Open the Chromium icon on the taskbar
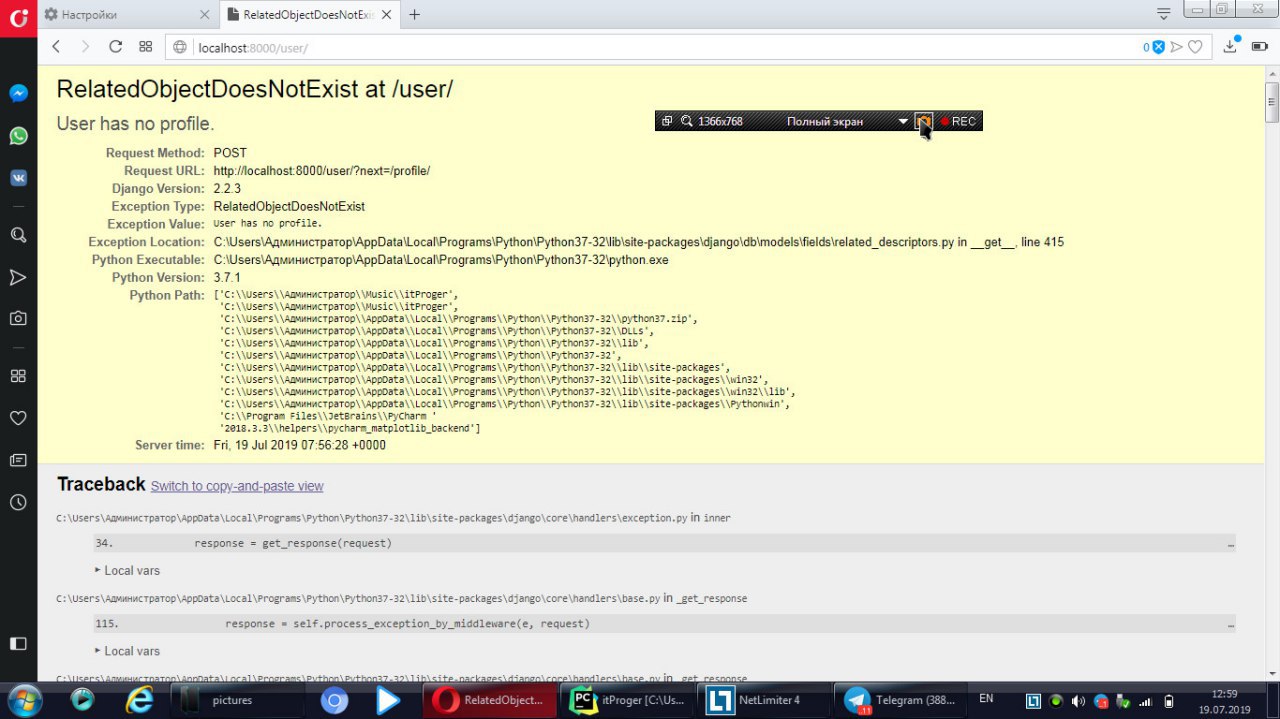This screenshot has height=719, width=1280. 334,700
